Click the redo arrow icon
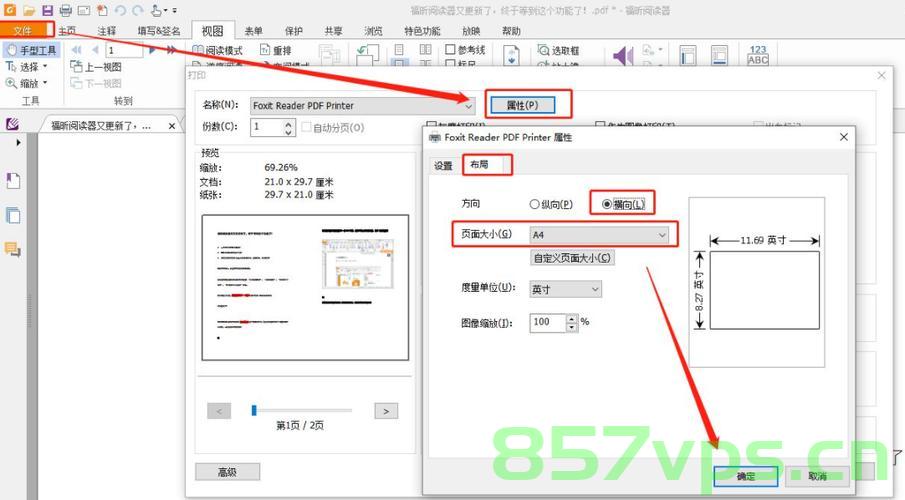Viewport: 905px width, 500px height. [x=137, y=10]
